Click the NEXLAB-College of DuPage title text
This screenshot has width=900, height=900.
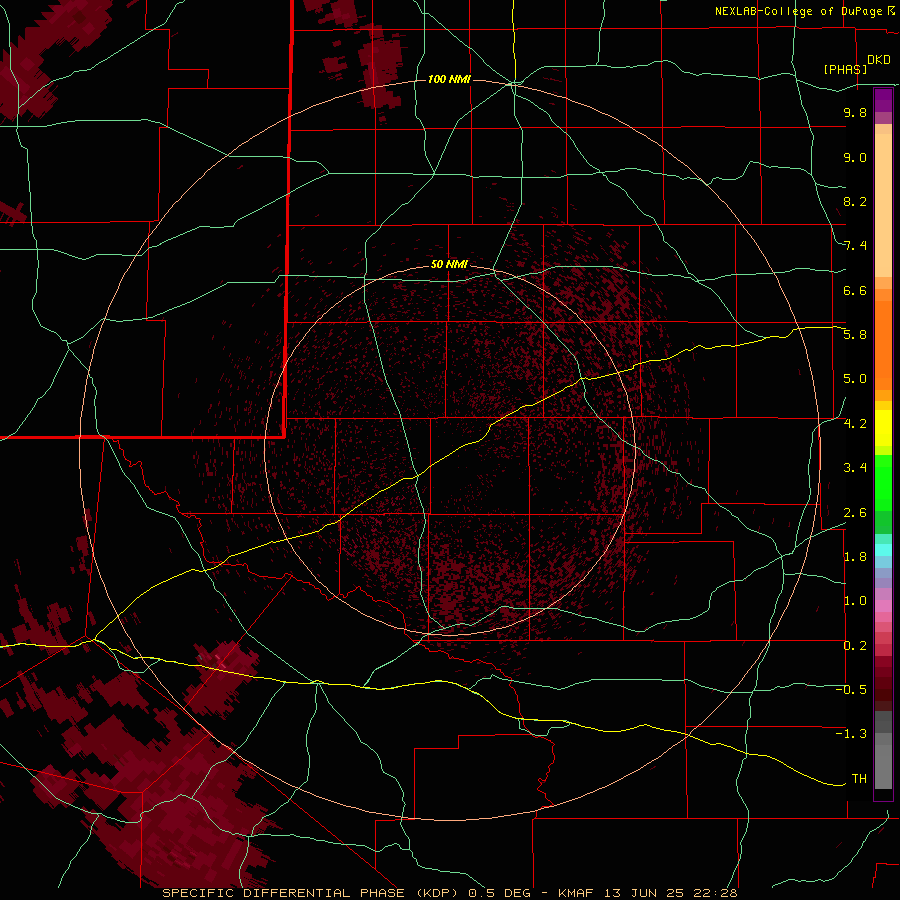coord(798,11)
